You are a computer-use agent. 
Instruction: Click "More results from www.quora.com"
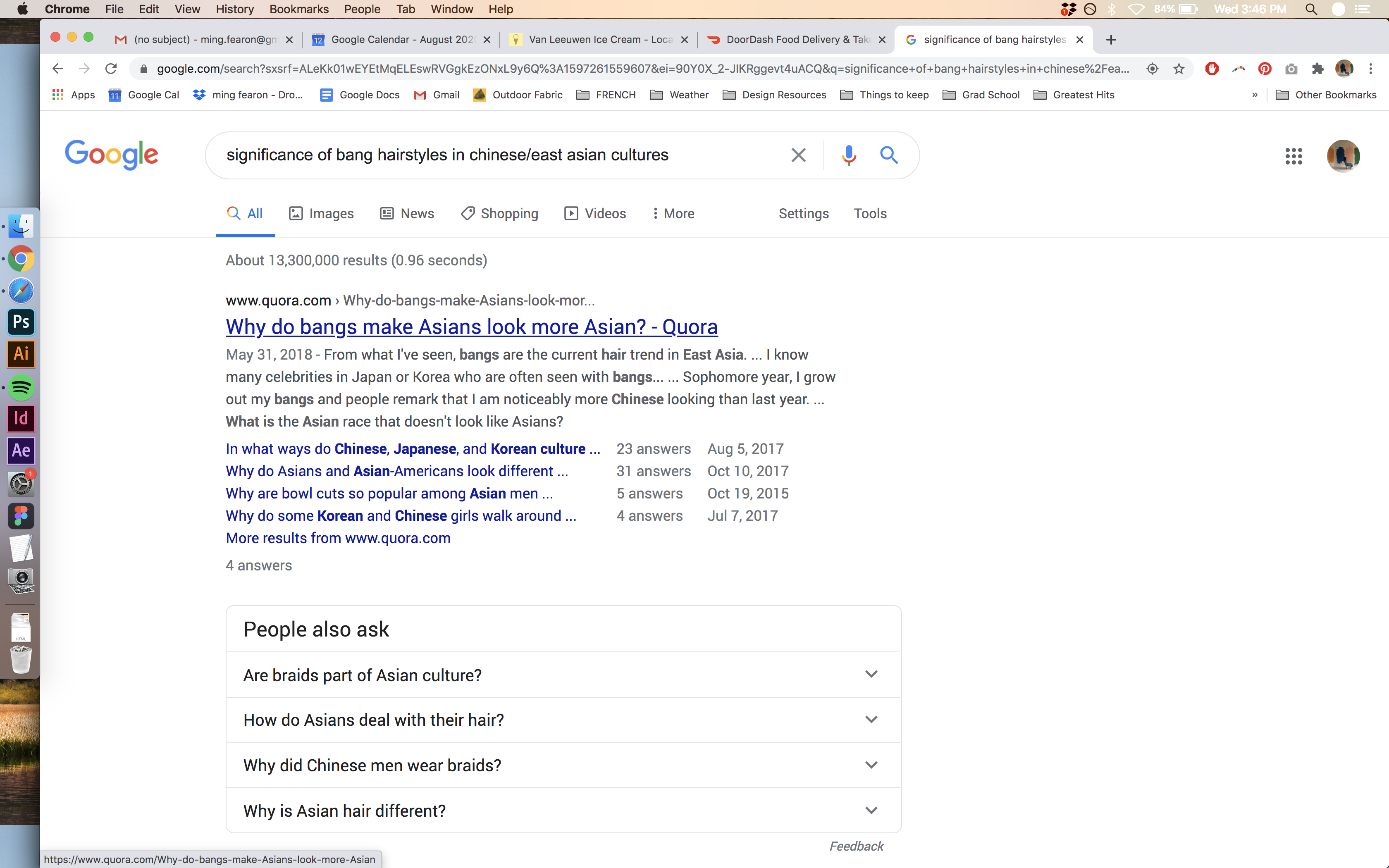coord(337,538)
